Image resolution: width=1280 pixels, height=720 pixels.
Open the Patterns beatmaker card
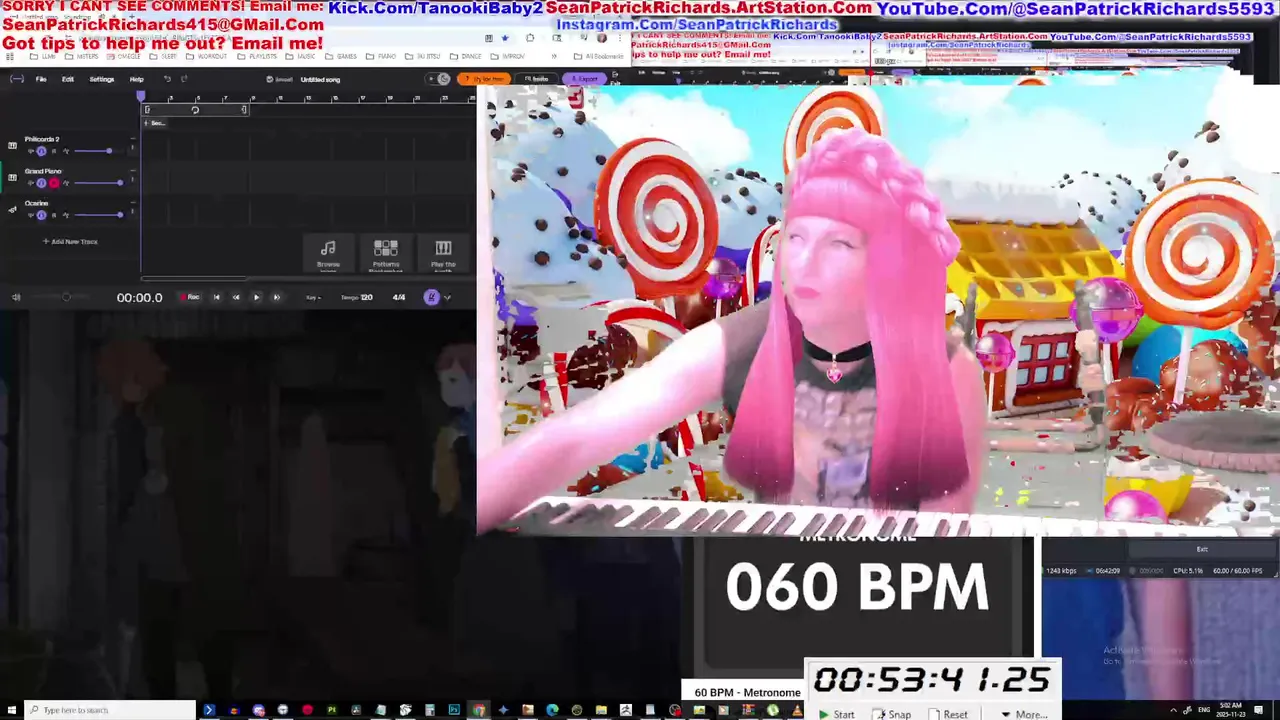click(x=386, y=254)
